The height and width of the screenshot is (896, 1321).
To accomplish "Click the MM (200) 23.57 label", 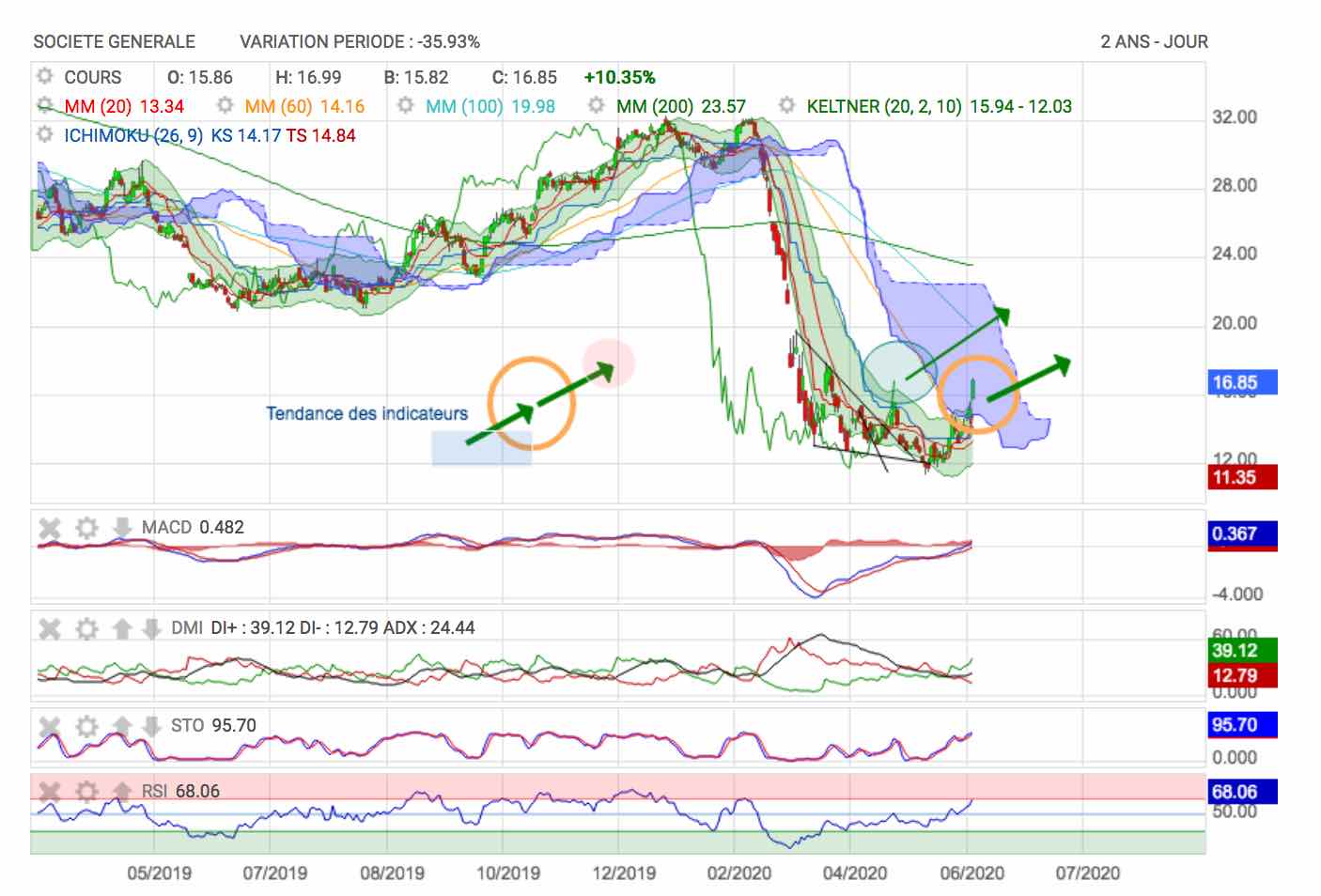I will tap(681, 106).
